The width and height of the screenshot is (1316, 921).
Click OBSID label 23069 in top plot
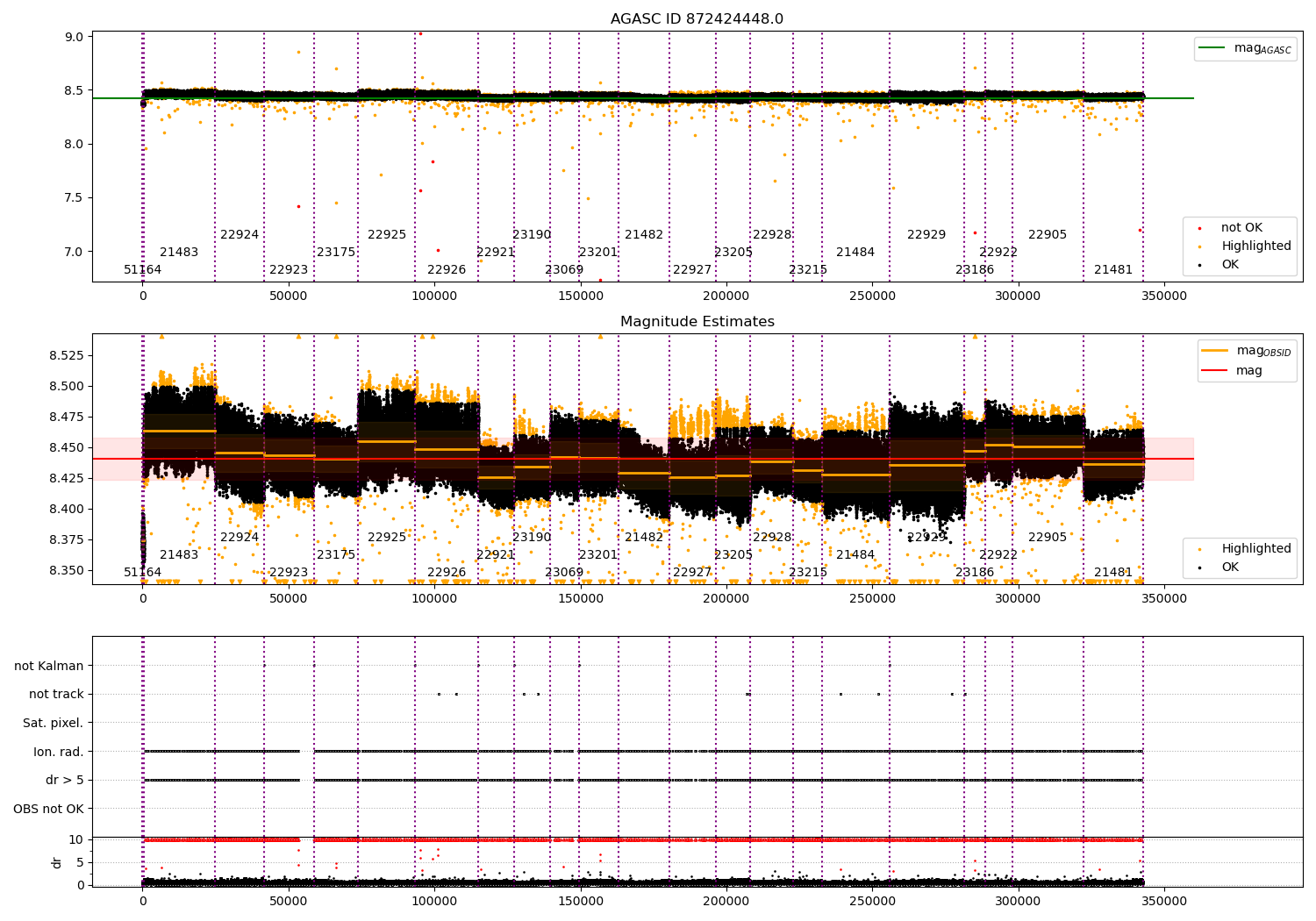pyautogui.click(x=564, y=270)
